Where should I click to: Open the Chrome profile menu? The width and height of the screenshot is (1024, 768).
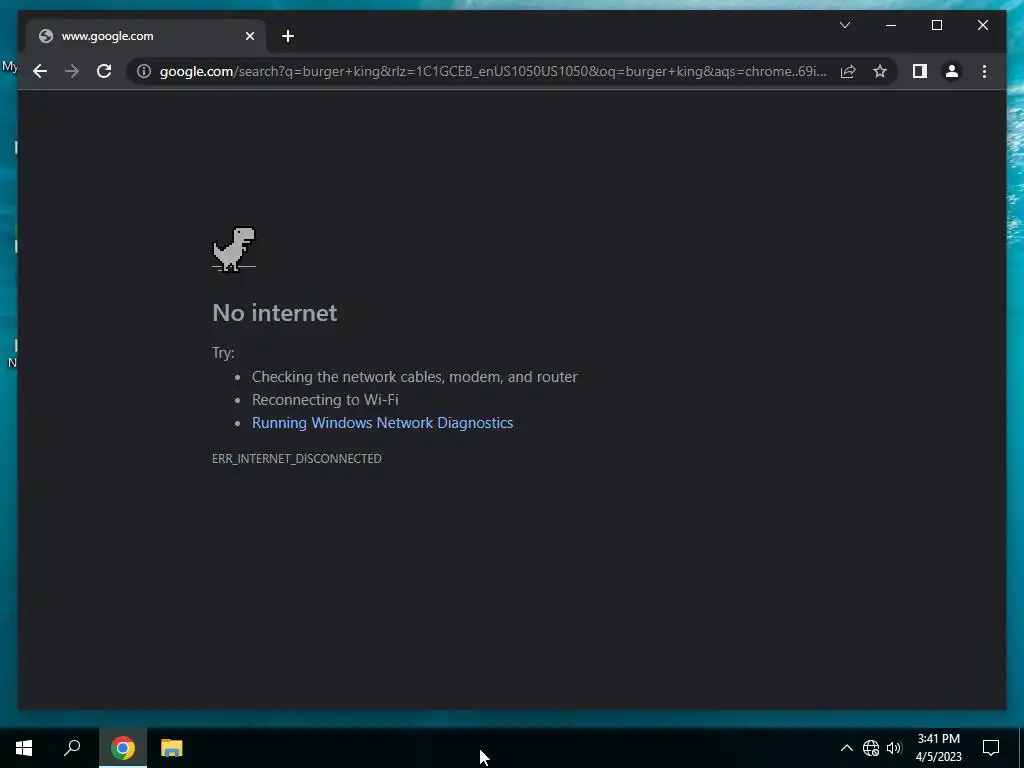[x=952, y=71]
